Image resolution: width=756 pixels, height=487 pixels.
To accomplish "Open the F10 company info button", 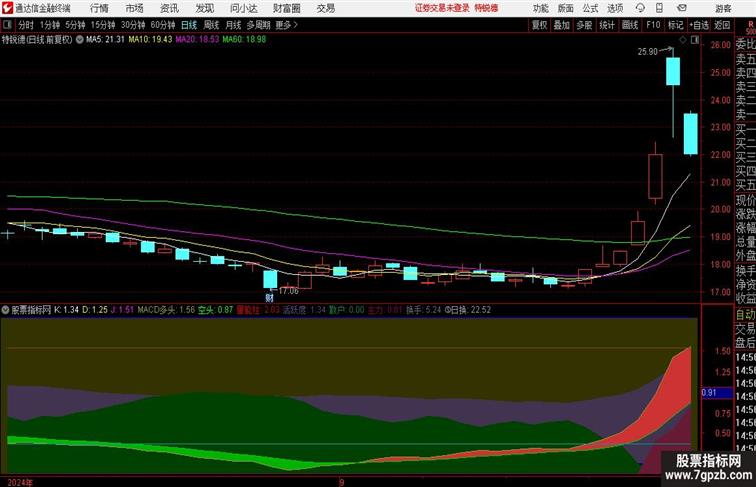I will tap(653, 25).
